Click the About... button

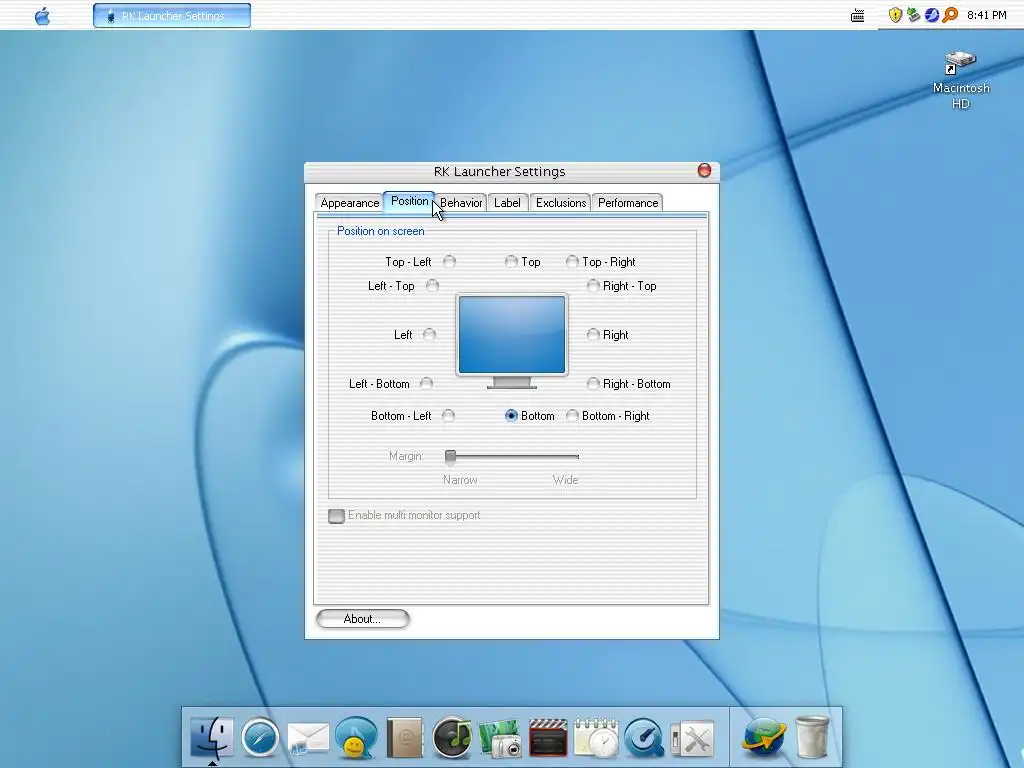tap(362, 619)
